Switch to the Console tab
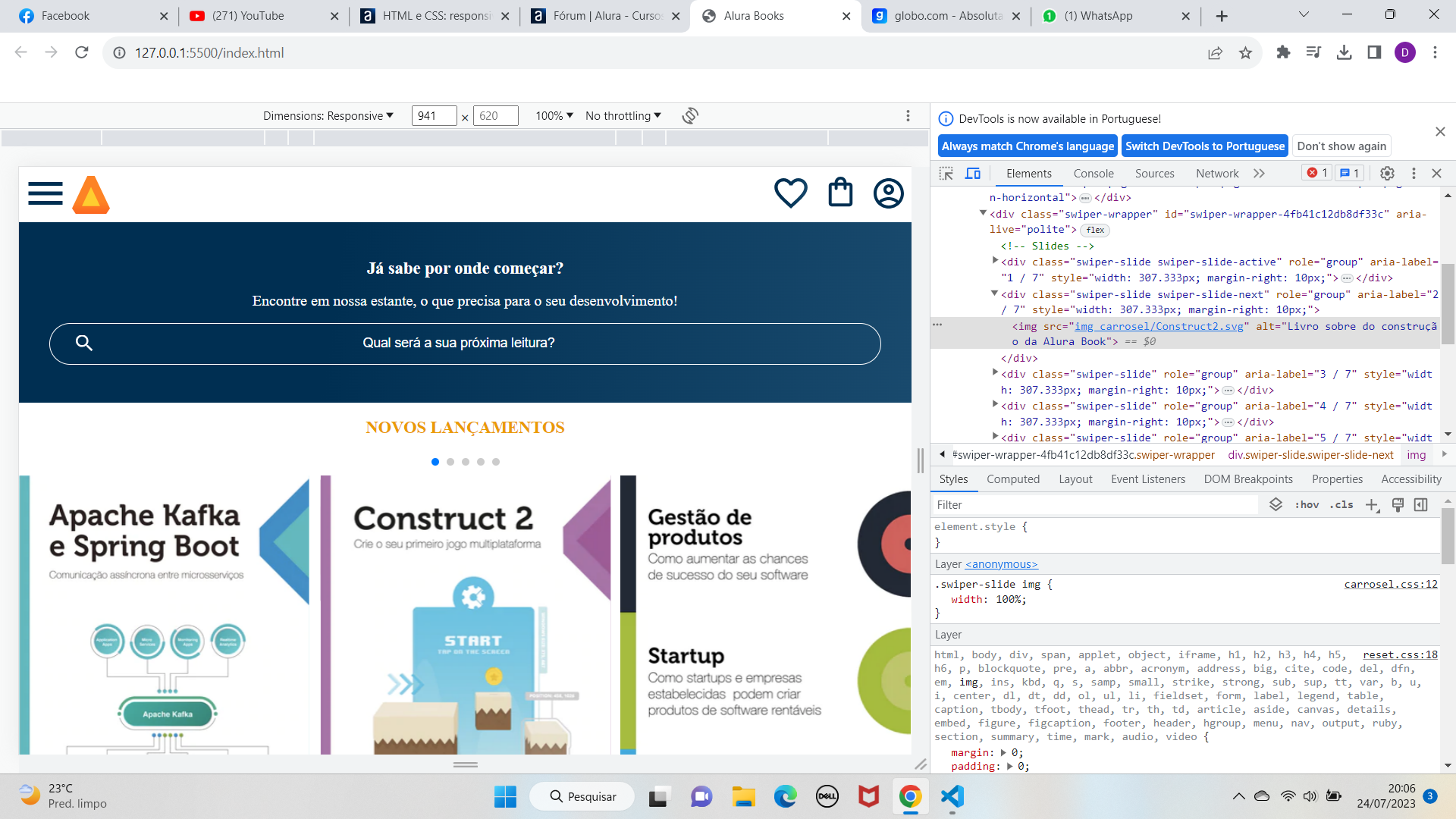This screenshot has width=1456, height=819. point(1093,174)
